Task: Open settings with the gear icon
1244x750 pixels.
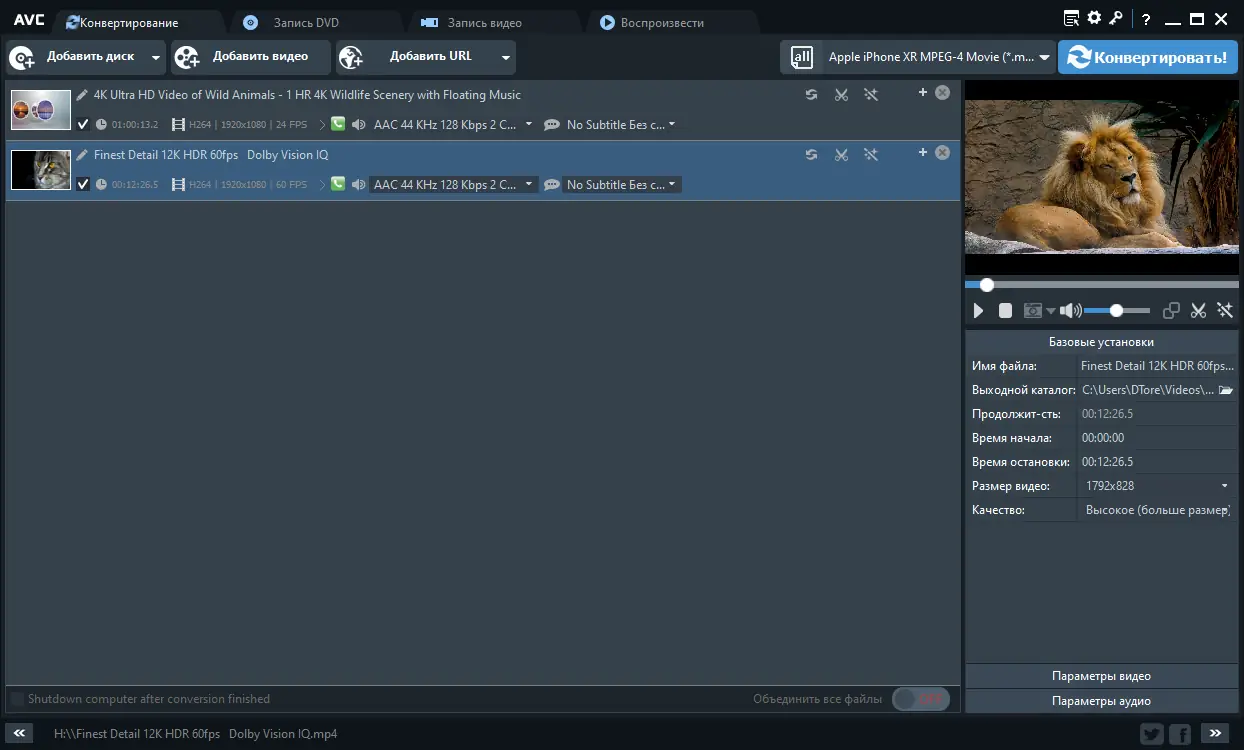Action: coord(1094,18)
